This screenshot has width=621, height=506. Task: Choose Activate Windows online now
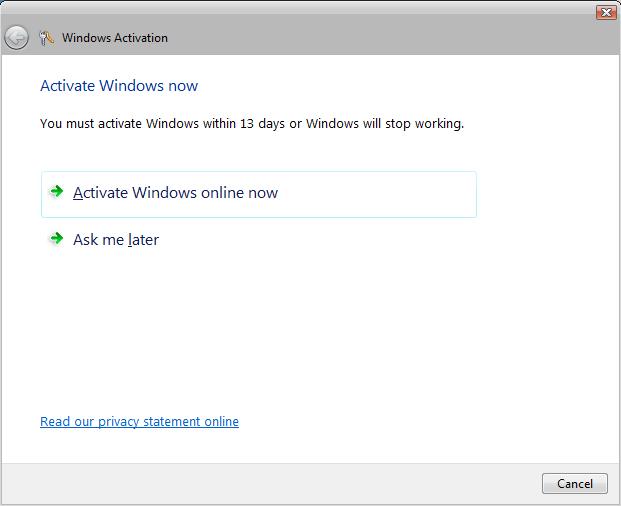tap(259, 194)
